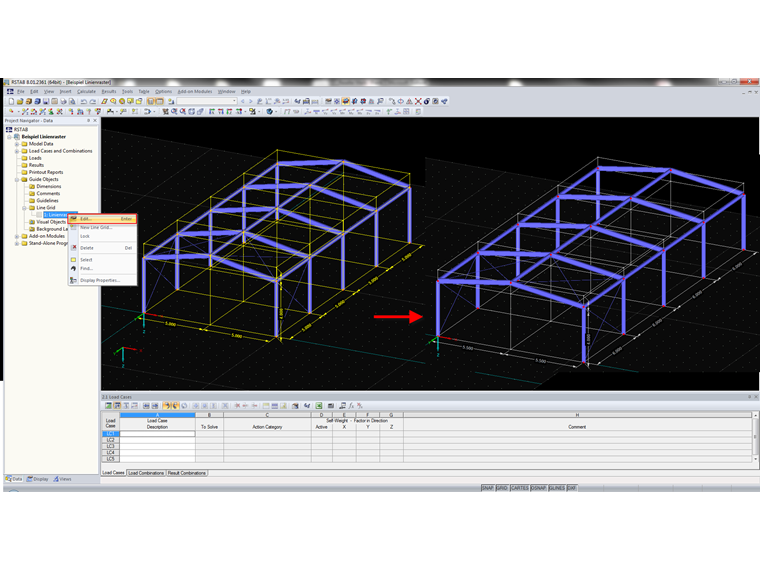Switch to Display tab in navigator
This screenshot has height=570, width=760.
pos(37,479)
